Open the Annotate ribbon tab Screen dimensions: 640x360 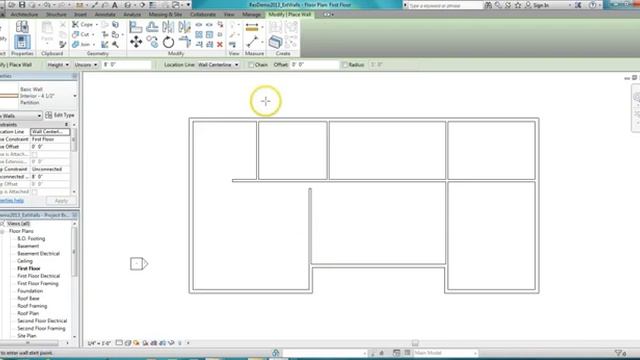tap(105, 14)
